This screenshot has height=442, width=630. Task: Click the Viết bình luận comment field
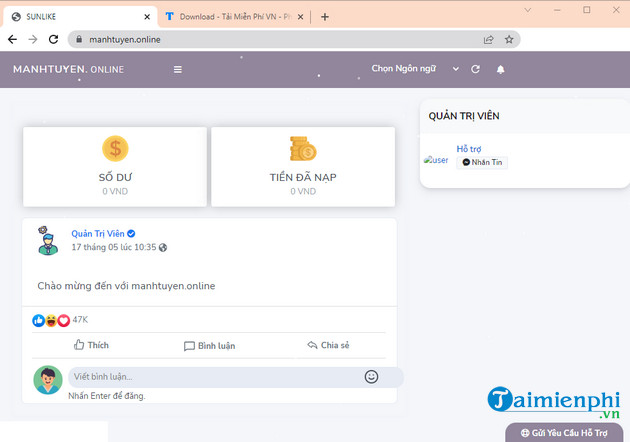coord(235,377)
